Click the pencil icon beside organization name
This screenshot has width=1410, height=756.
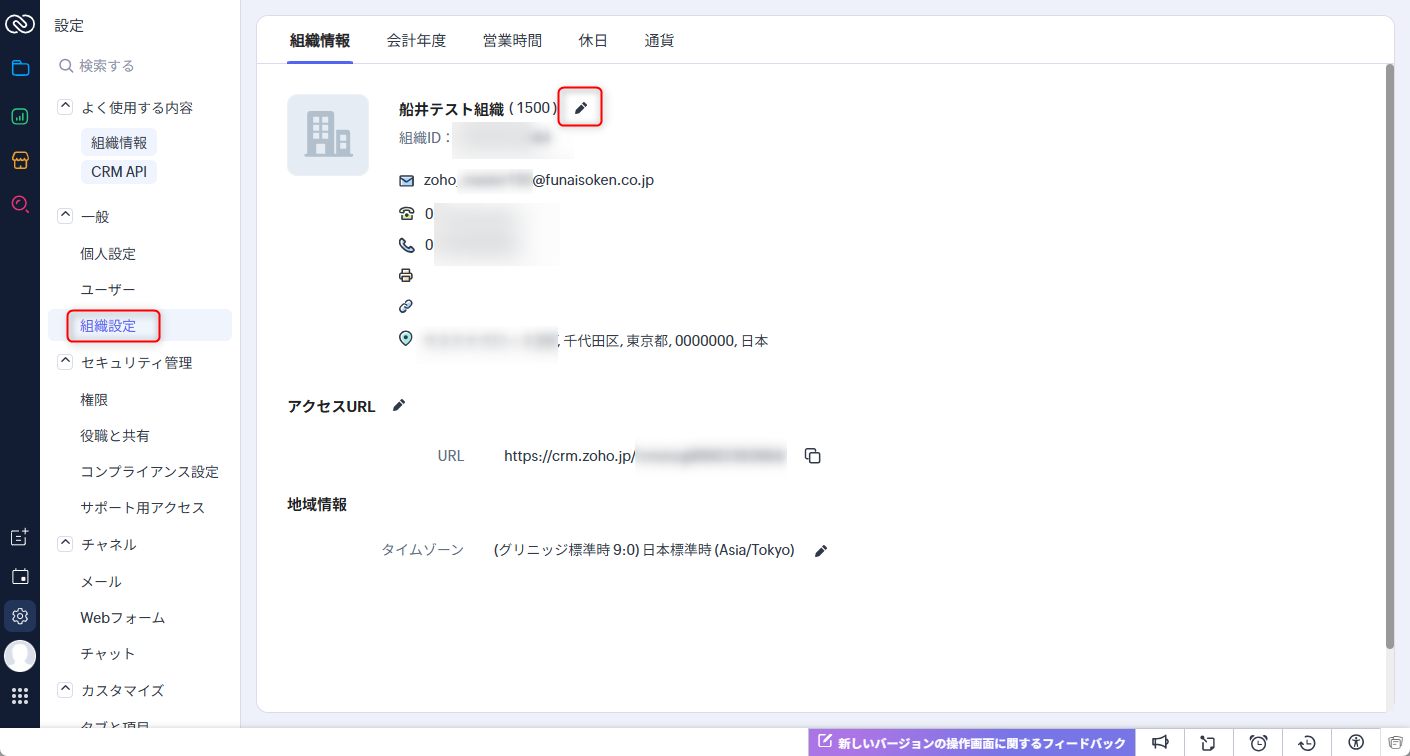[581, 108]
